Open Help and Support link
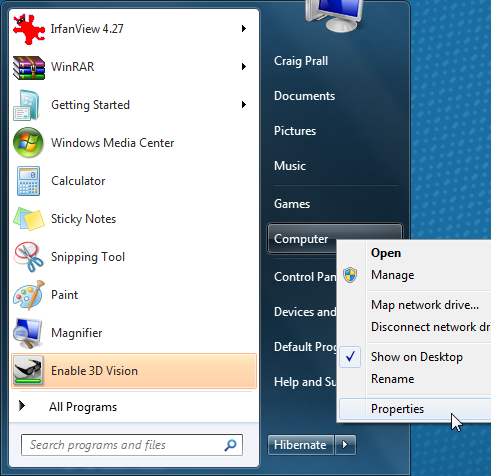Screen dimensions: 491x476 point(305,382)
